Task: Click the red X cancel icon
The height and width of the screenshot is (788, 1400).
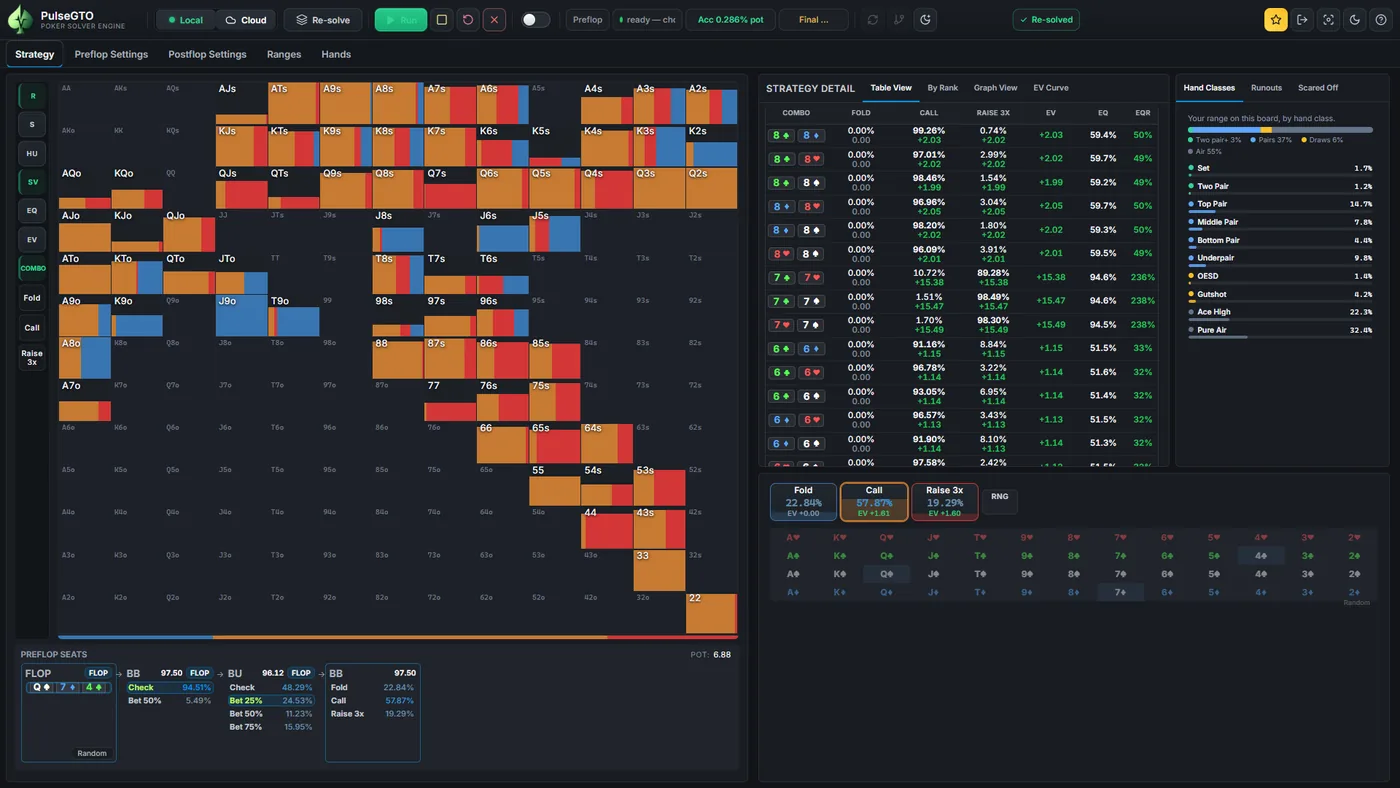Action: coord(494,20)
